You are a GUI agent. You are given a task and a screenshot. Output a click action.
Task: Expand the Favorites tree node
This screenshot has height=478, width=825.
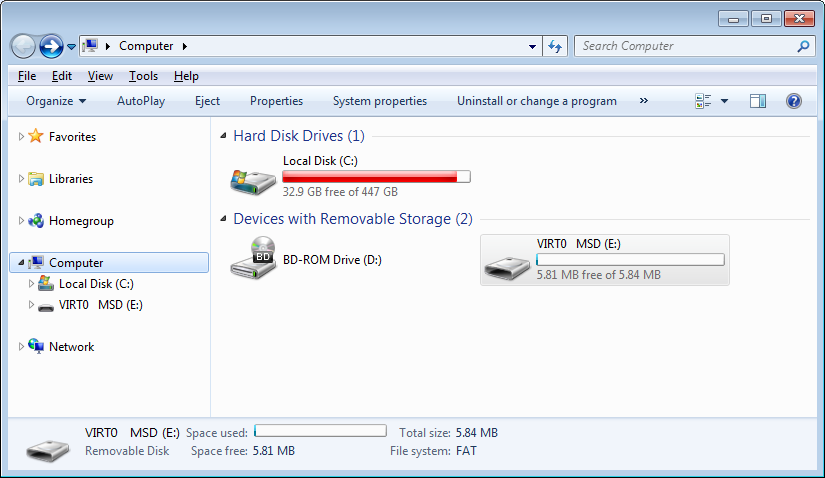[21, 136]
